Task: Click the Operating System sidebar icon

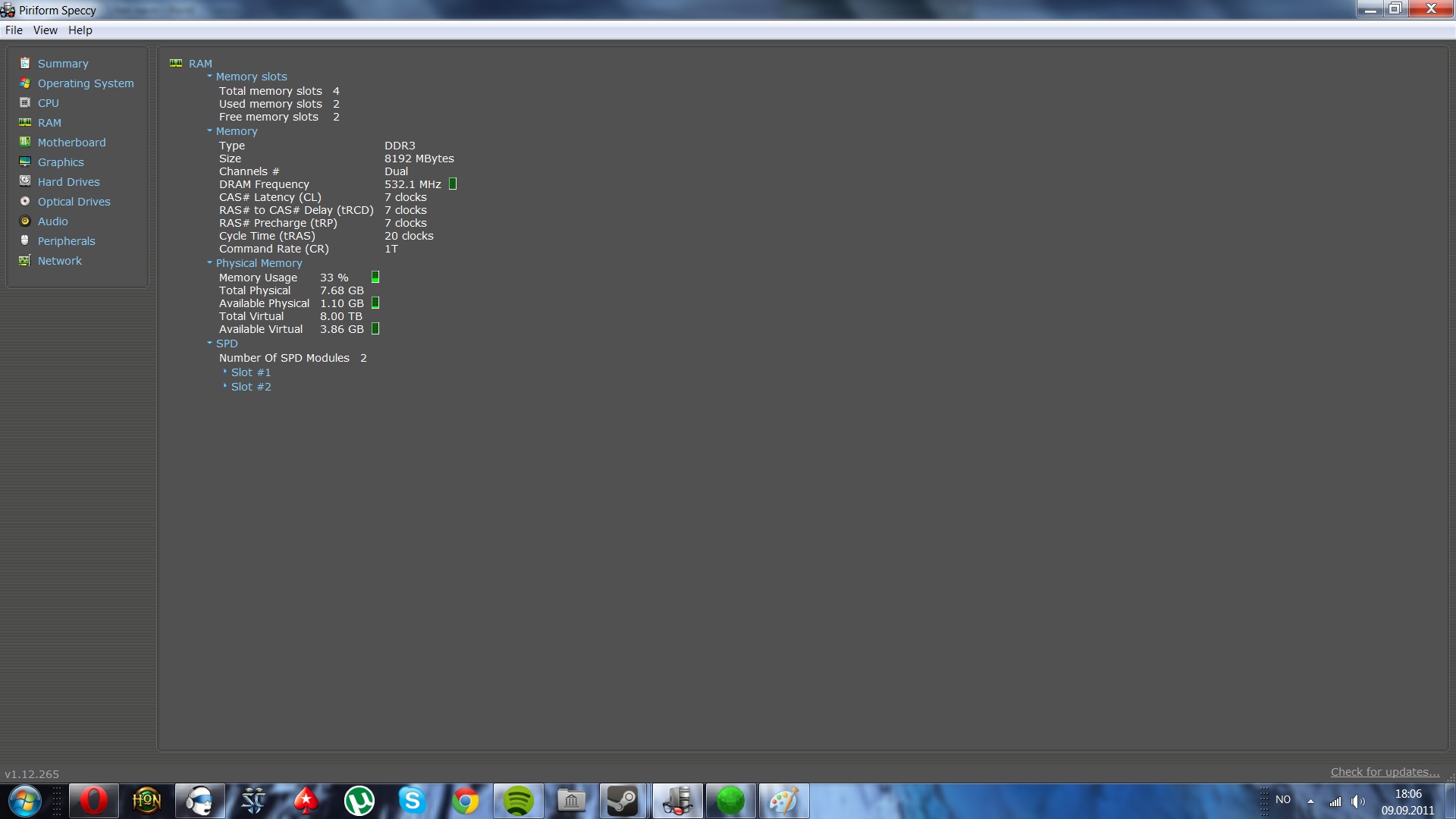Action: [x=25, y=83]
